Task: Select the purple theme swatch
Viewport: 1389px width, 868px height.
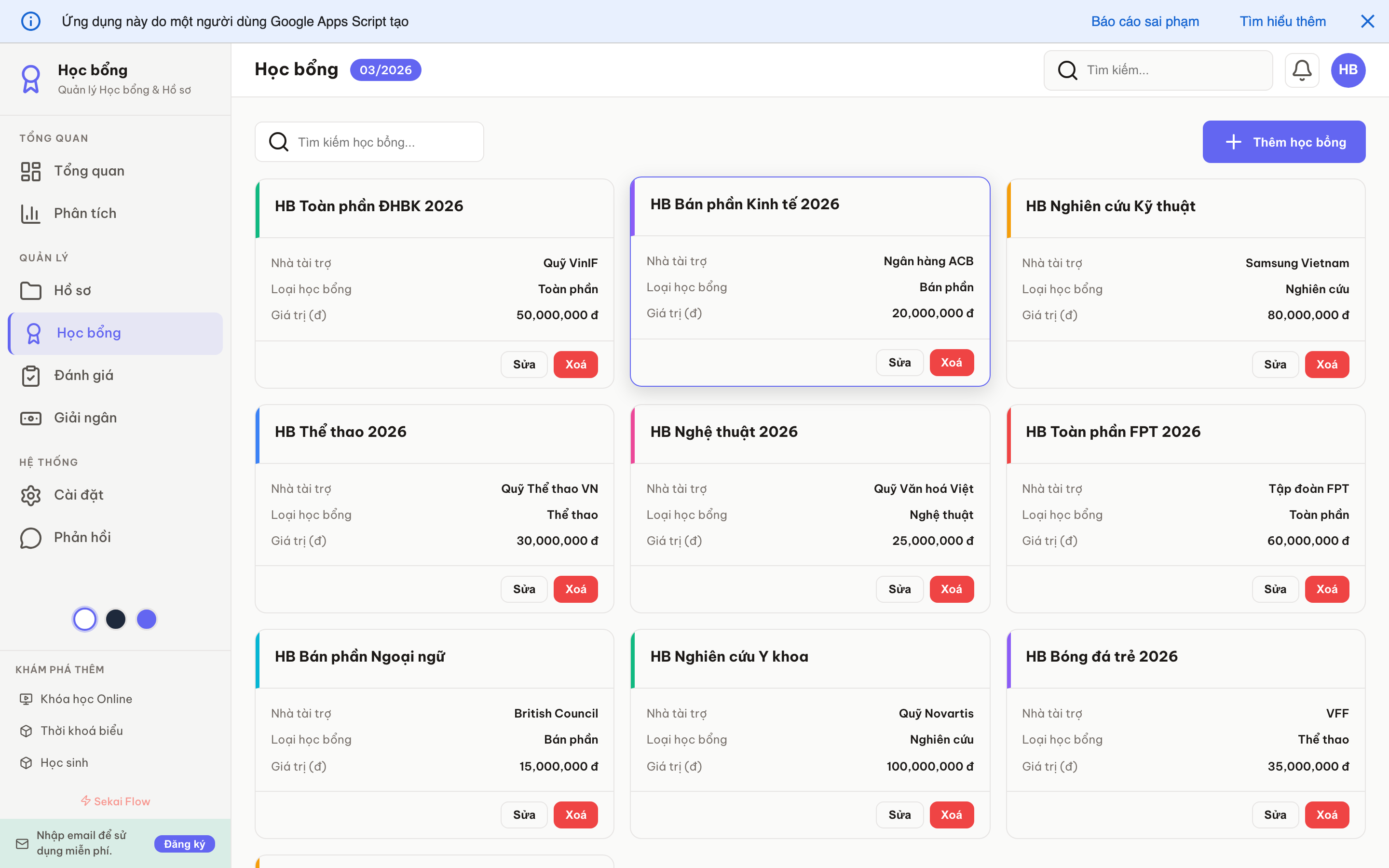Action: point(146,619)
